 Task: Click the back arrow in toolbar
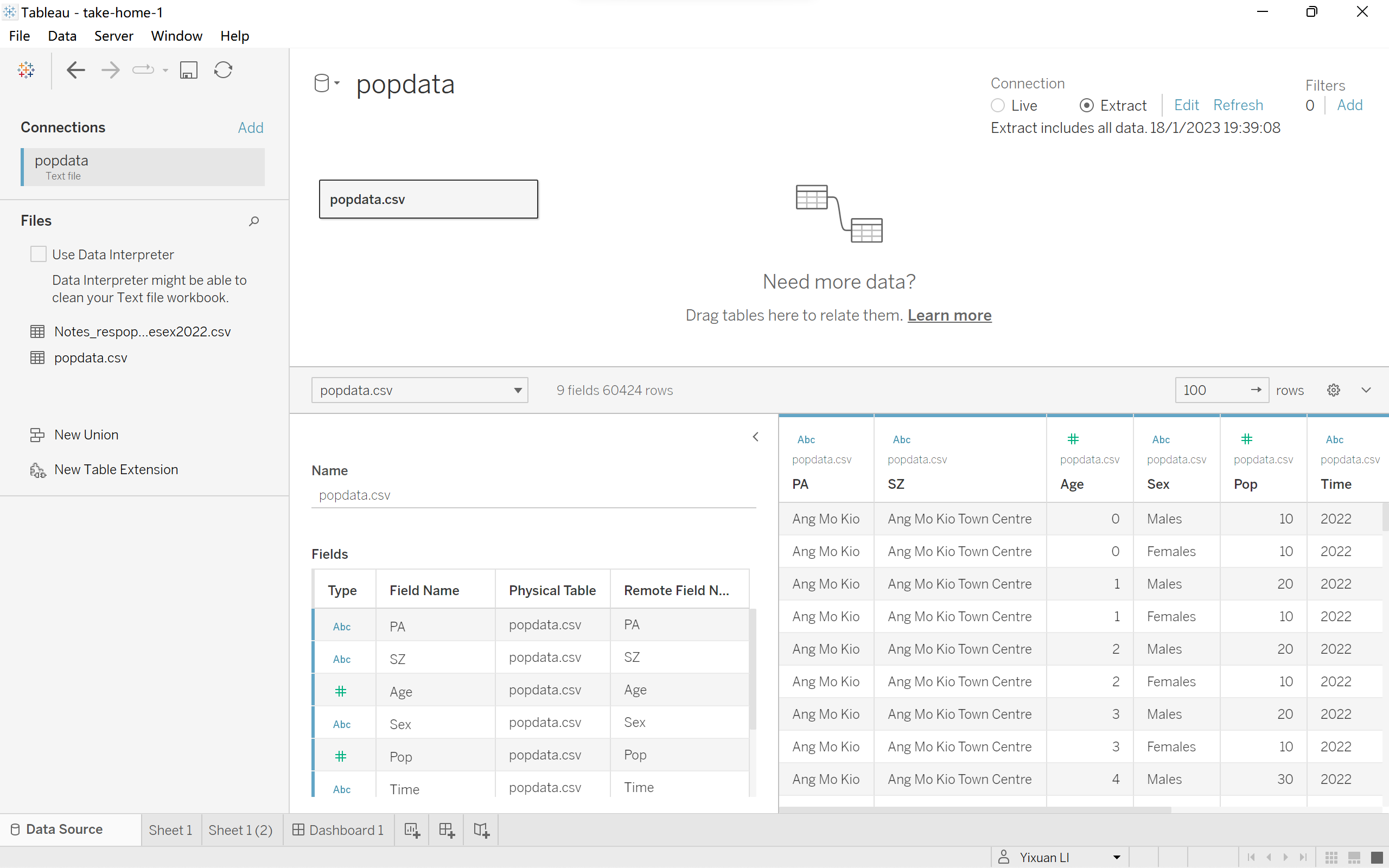(76, 70)
